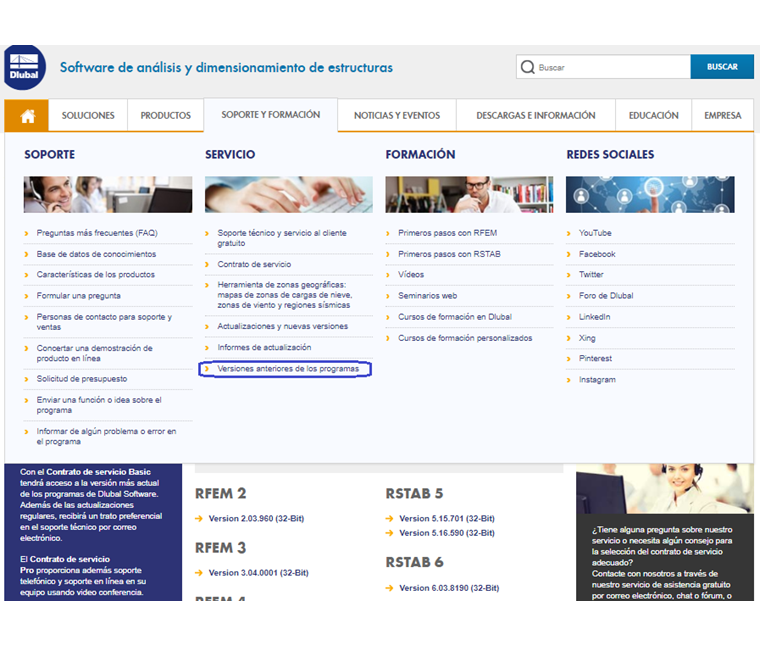This screenshot has height=647, width=760.
Task: Open Informes de actualización
Action: (264, 347)
